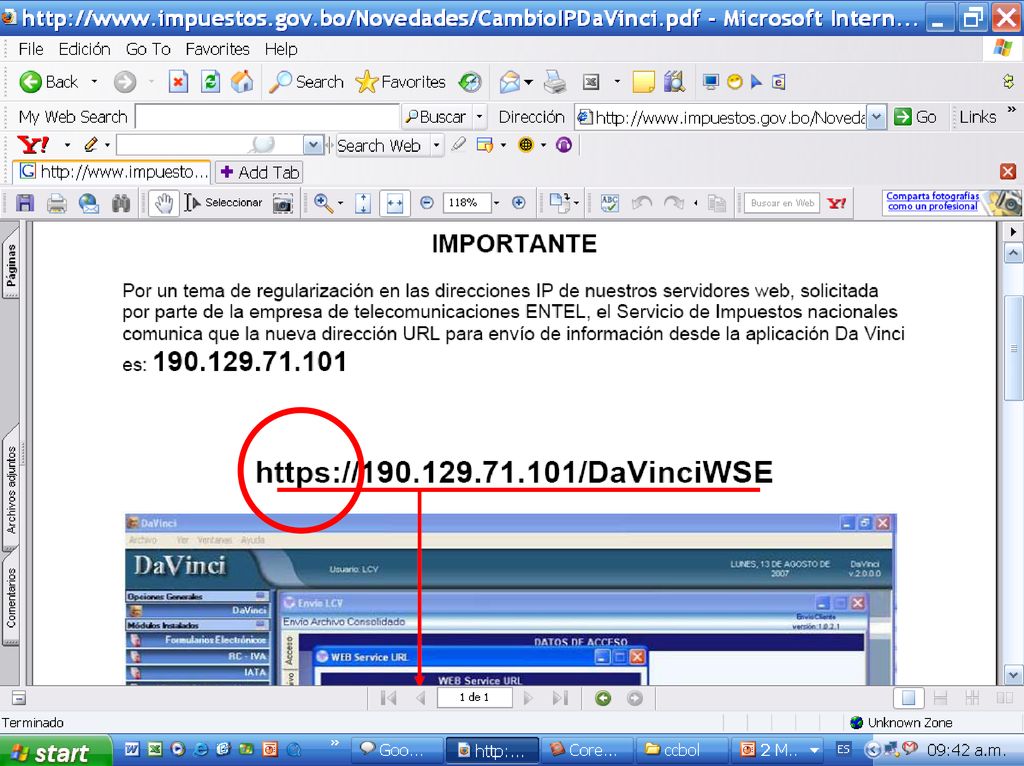Open the Favorites menu
Viewport: 1024px width, 766px height.
tap(217, 49)
